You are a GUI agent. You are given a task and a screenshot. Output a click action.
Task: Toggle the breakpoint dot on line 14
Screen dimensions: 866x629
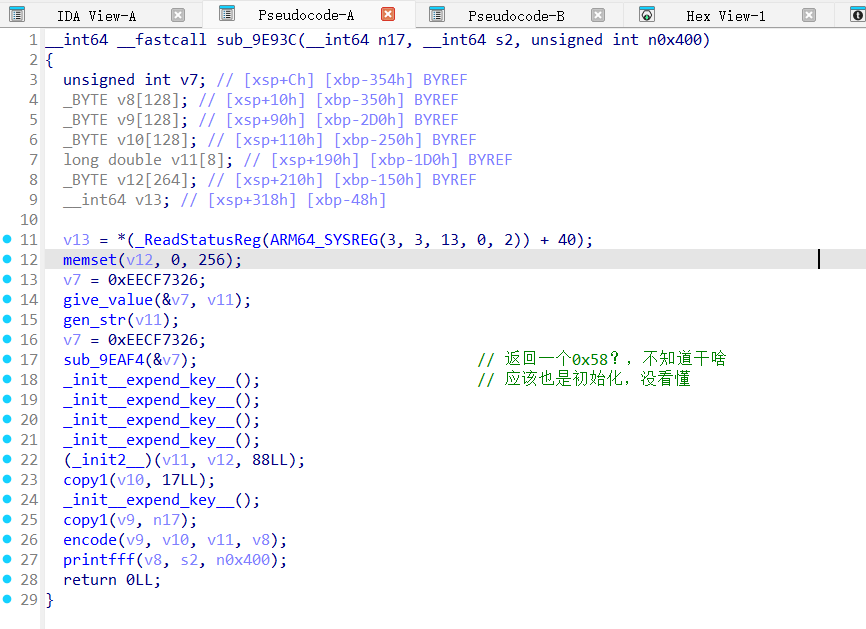pyautogui.click(x=7, y=299)
